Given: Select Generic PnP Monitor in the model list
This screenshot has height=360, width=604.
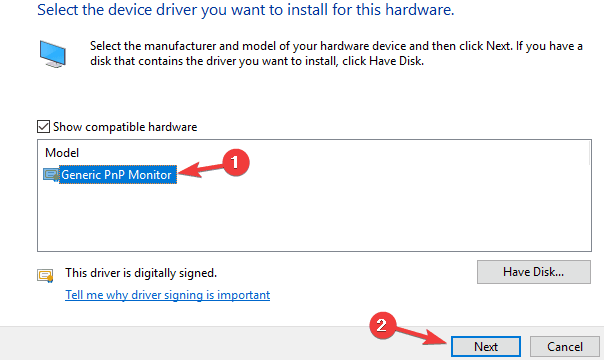Looking at the screenshot, I should pos(117,175).
